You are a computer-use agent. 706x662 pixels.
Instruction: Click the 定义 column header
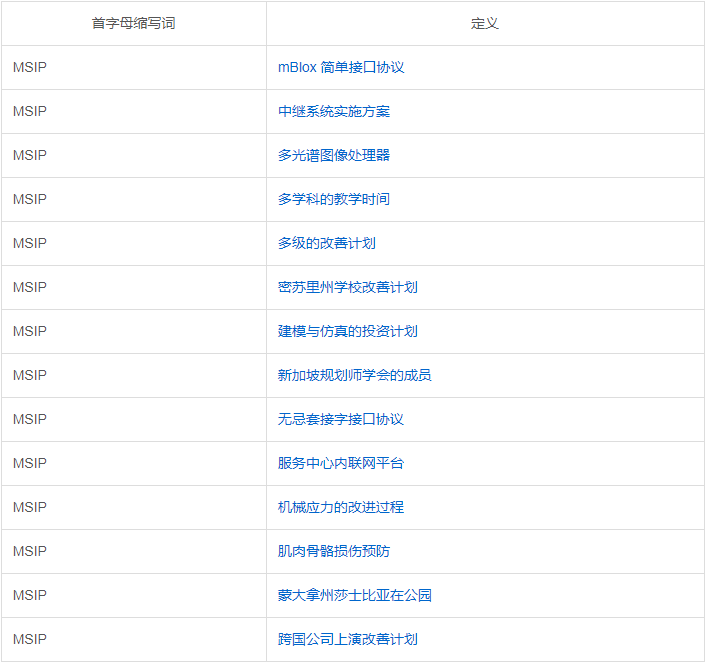(485, 23)
